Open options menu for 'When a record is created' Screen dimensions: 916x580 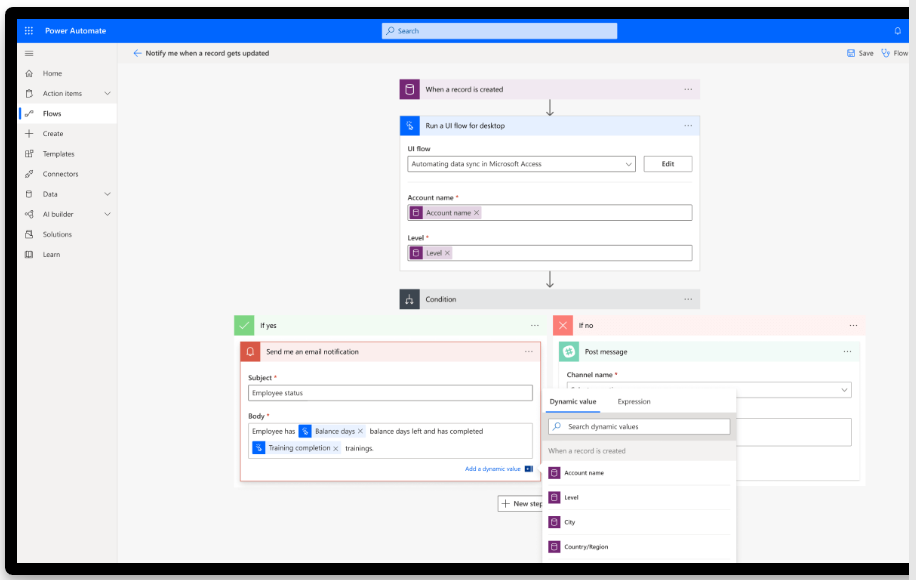tap(688, 89)
